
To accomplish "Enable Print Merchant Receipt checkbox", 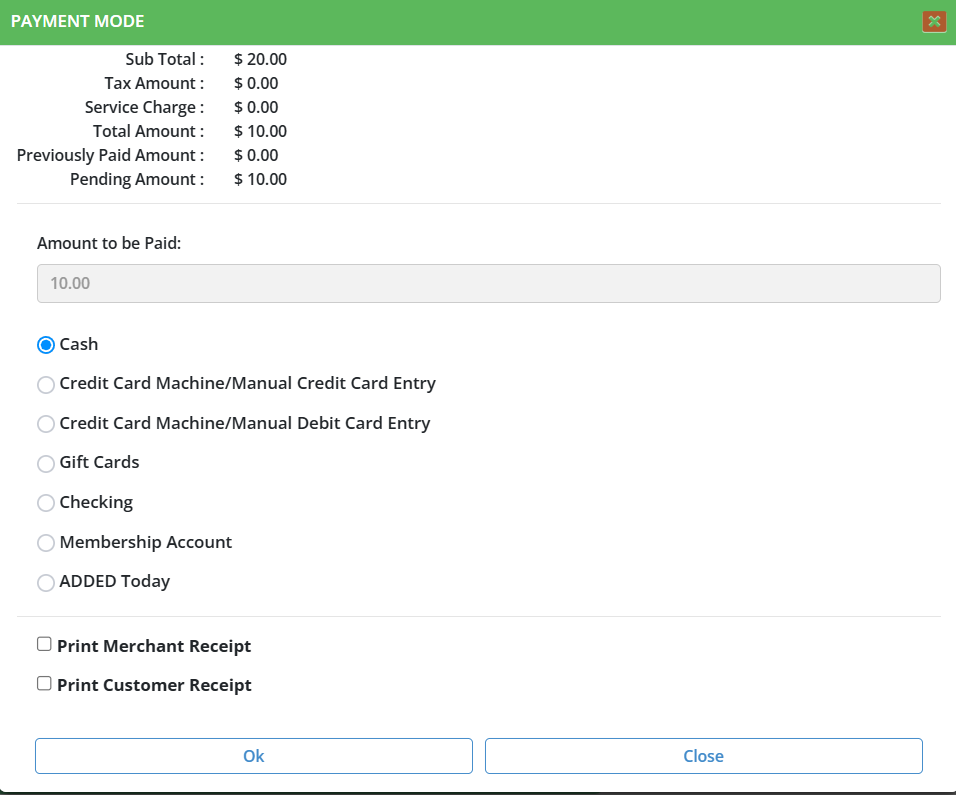I will (x=44, y=645).
